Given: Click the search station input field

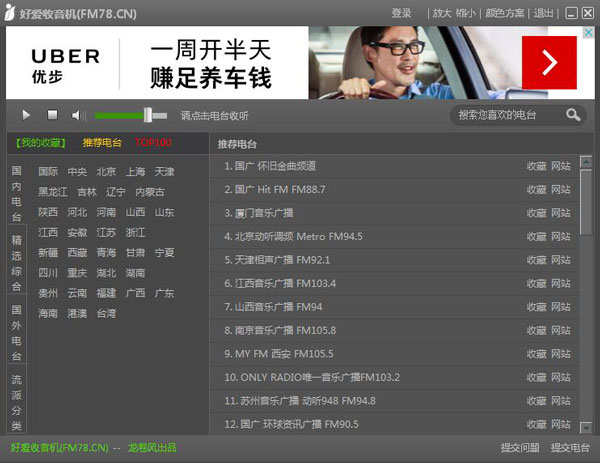Looking at the screenshot, I should click(508, 115).
